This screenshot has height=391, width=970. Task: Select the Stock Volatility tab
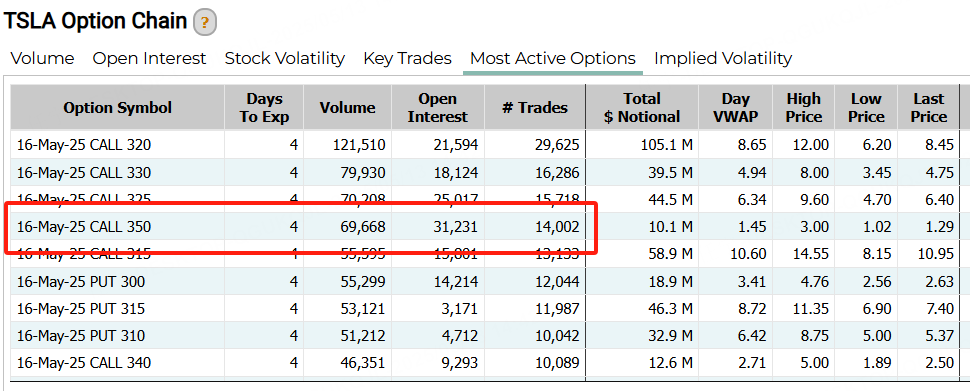tap(285, 59)
